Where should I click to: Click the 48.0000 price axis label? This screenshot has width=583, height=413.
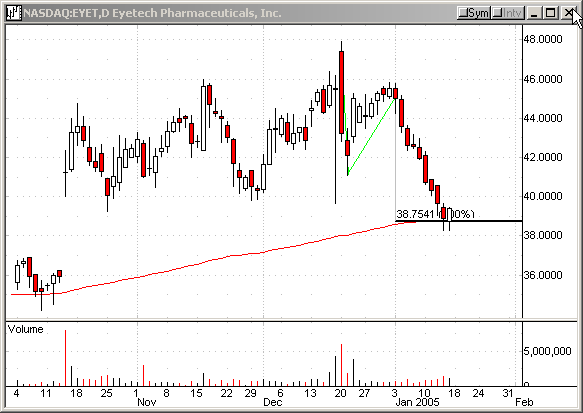543,39
